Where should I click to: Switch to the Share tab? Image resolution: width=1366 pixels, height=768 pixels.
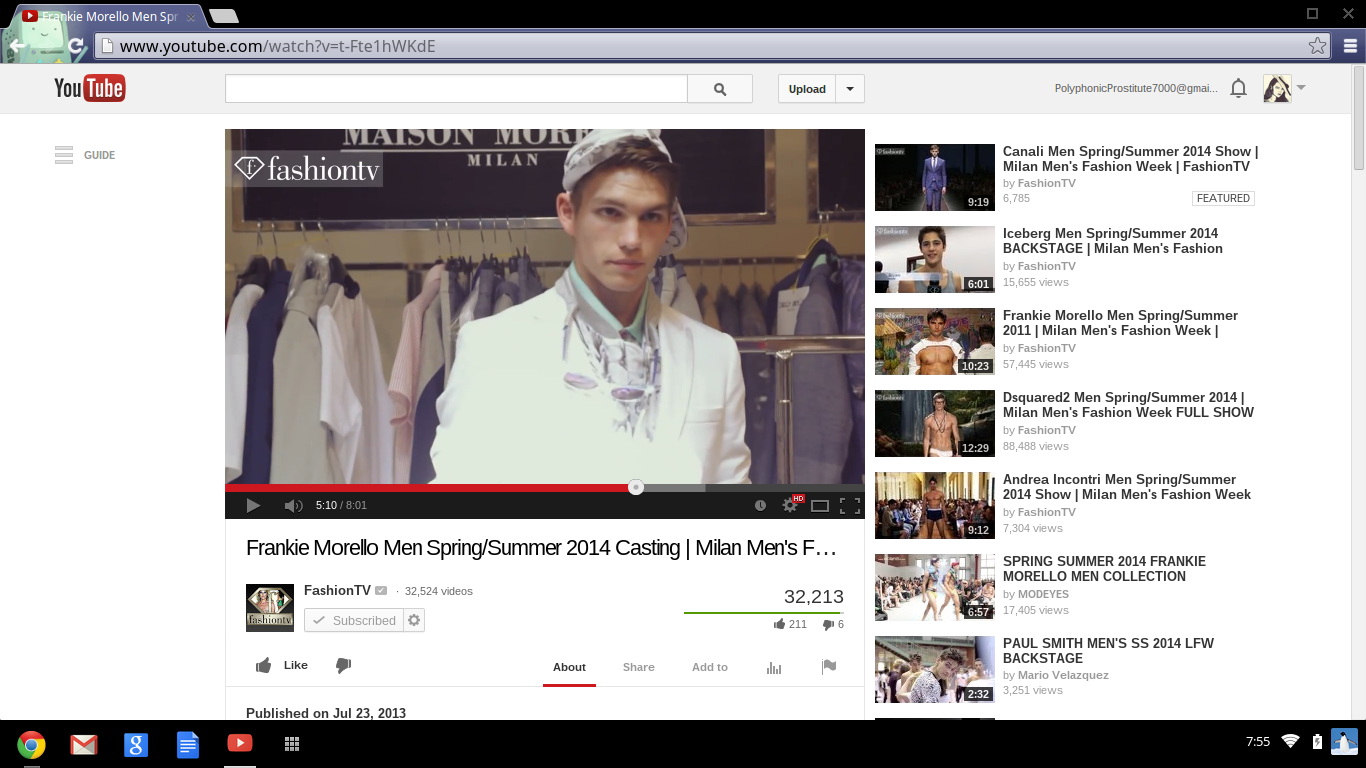638,667
